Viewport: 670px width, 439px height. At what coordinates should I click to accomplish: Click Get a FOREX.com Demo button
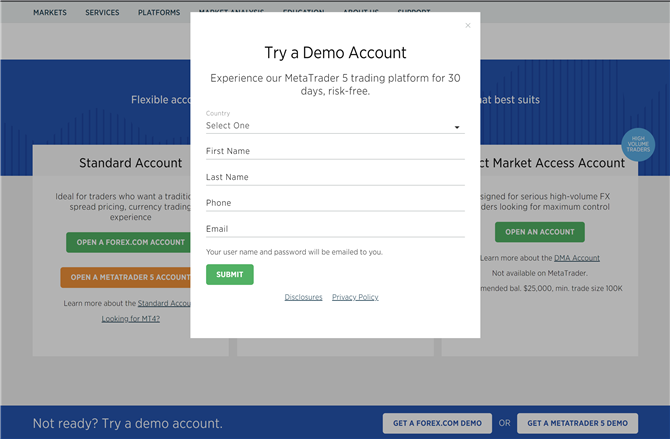click(x=437, y=423)
